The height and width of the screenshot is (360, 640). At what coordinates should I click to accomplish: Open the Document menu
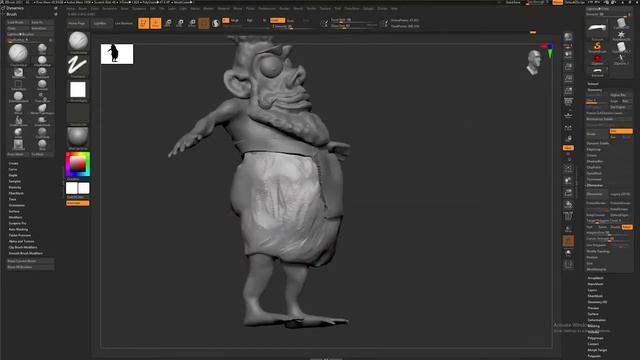pos(109,8)
